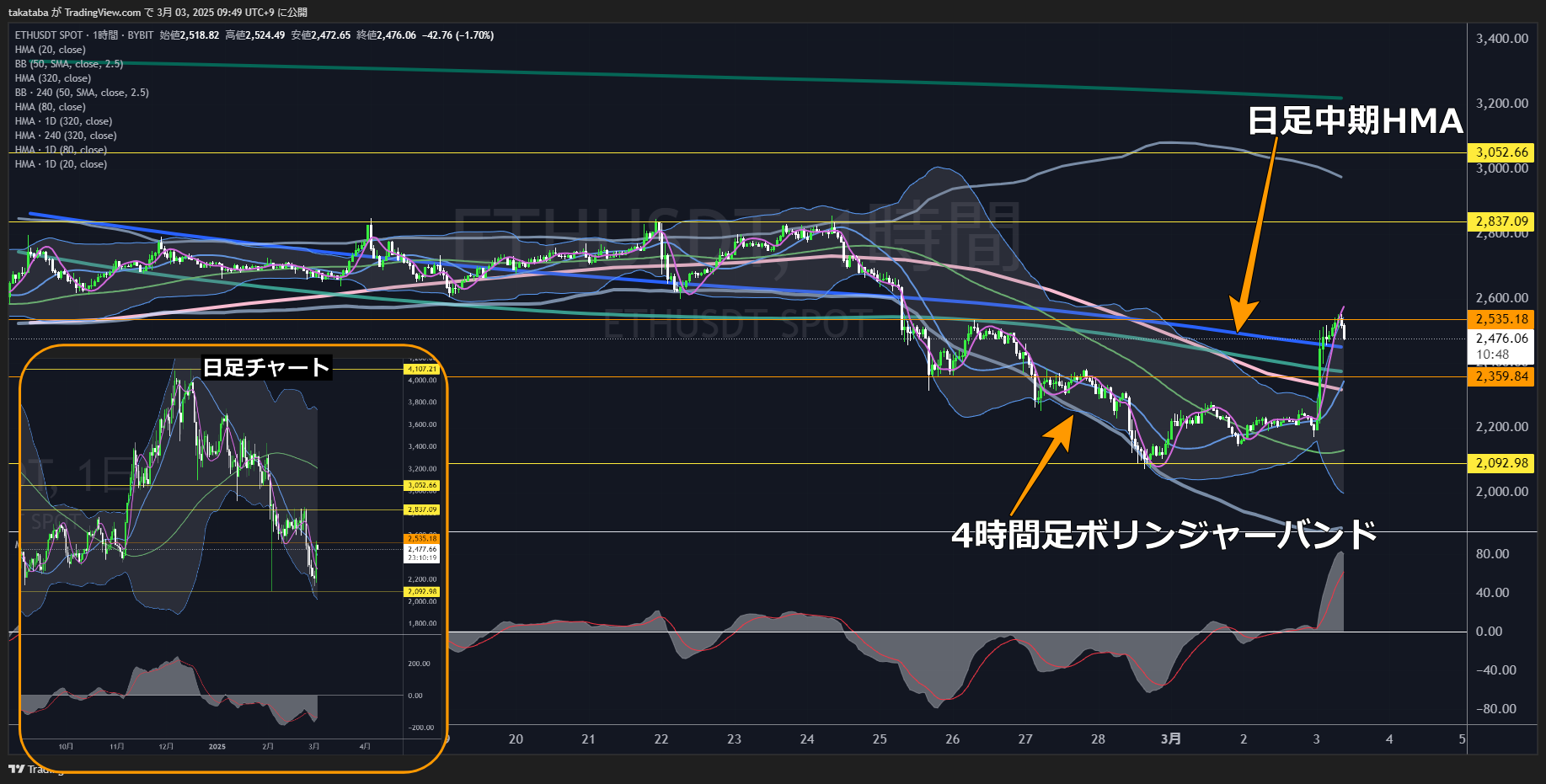Image resolution: width=1546 pixels, height=784 pixels.
Task: Click the HMA (20, close) indicator legend
Action: 50,50
